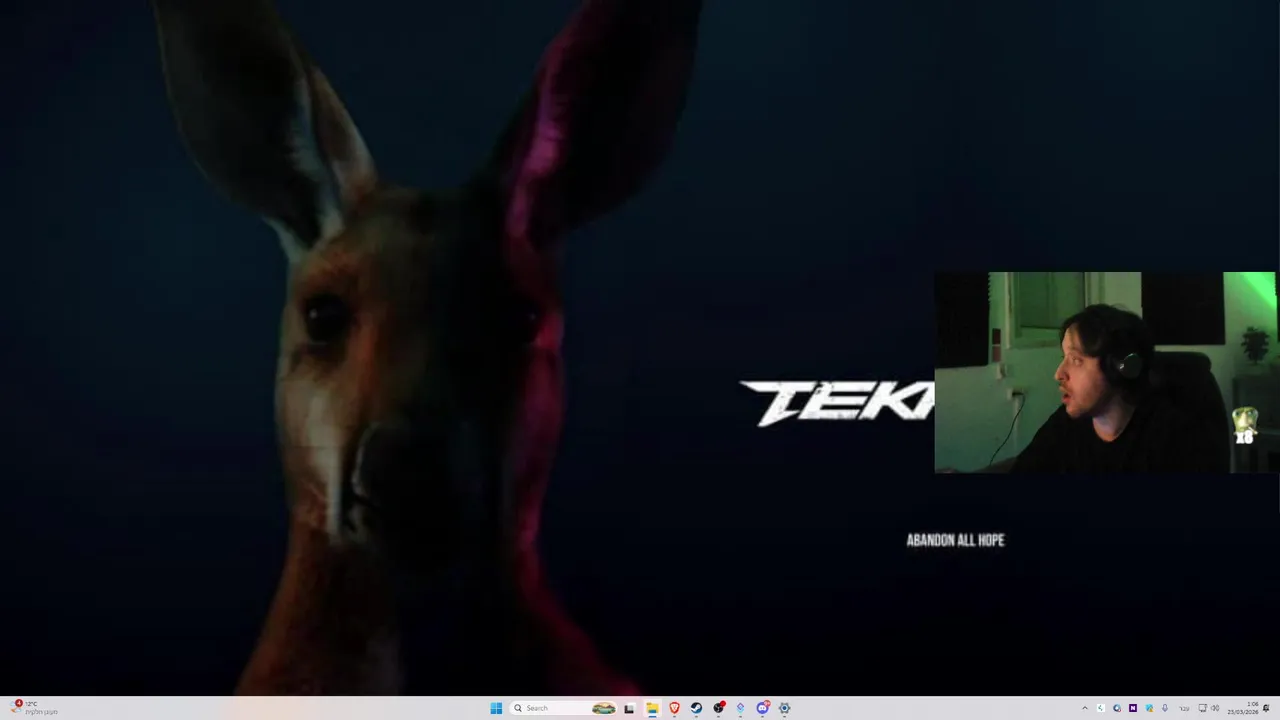Image resolution: width=1280 pixels, height=720 pixels.
Task: Click the shield-colored security tray icon
Action: point(1149,708)
